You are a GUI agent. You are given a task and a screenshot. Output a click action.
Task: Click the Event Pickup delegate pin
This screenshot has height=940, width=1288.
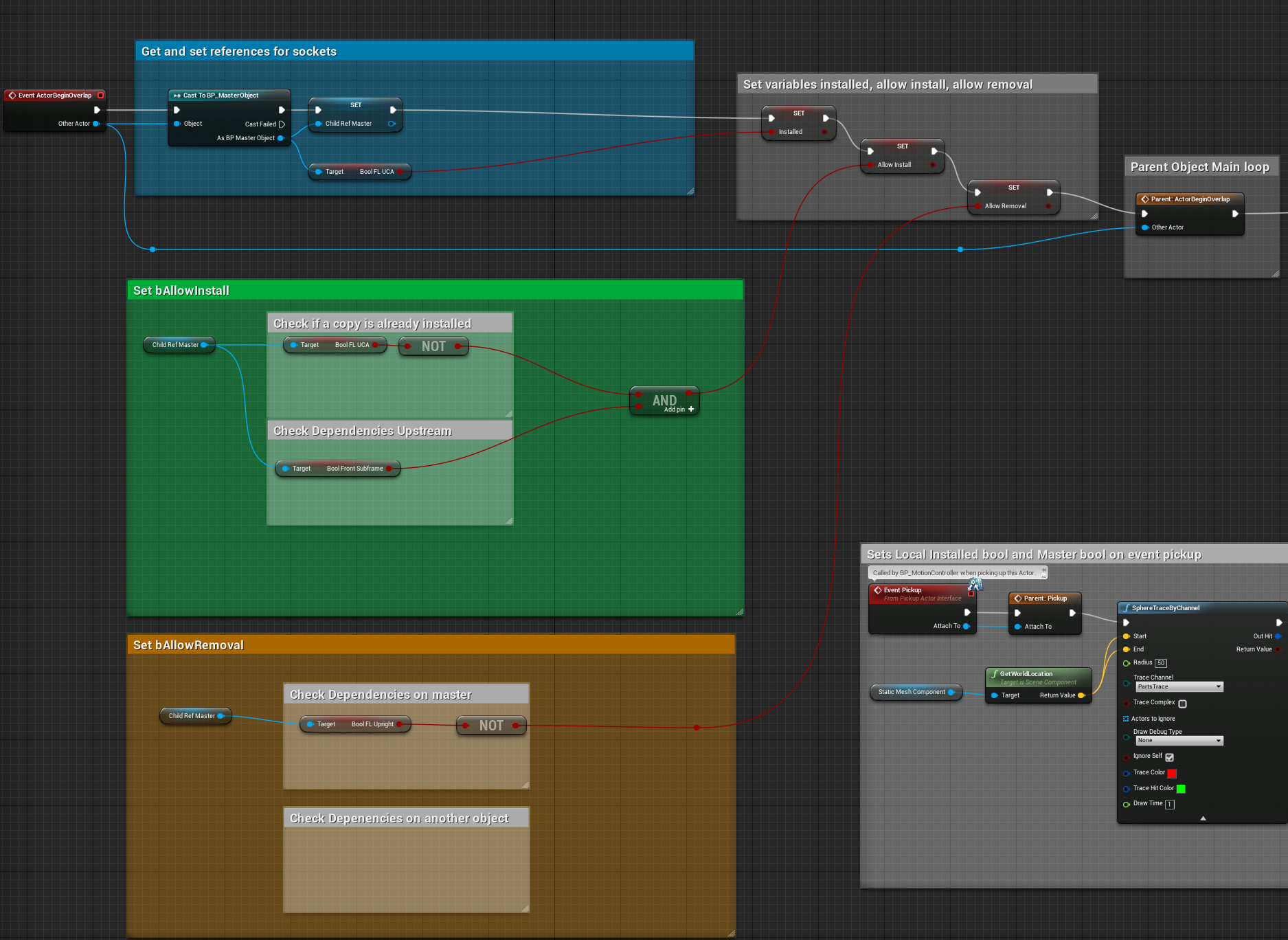(971, 593)
